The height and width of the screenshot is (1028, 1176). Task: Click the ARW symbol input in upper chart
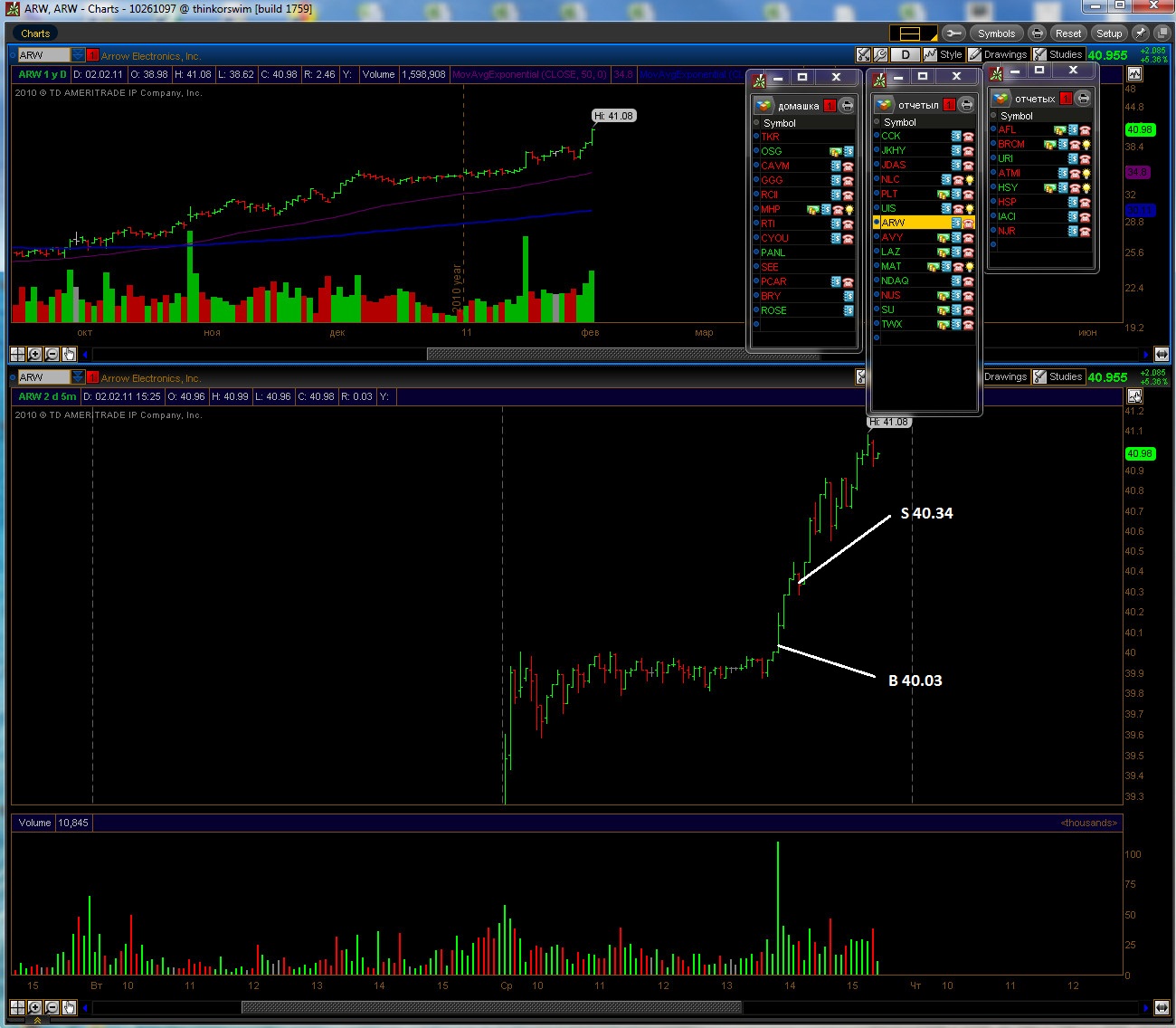click(x=43, y=55)
